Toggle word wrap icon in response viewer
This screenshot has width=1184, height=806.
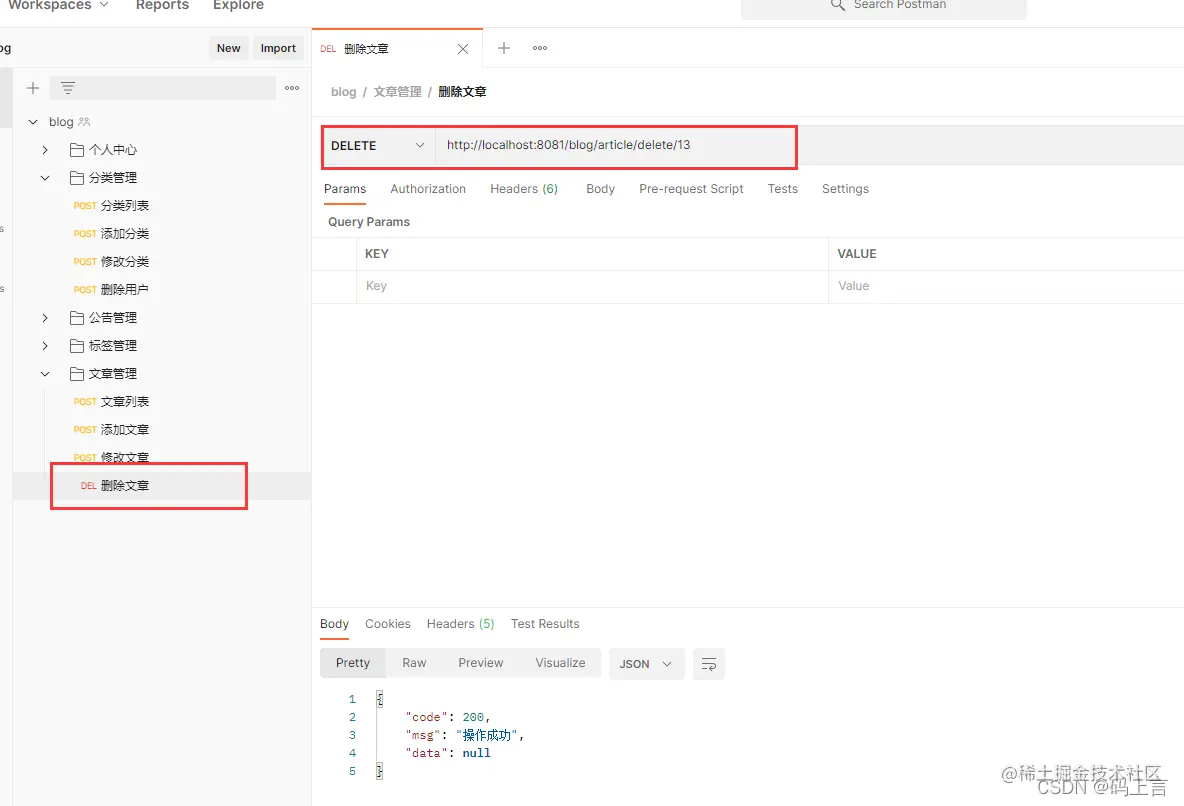(x=709, y=664)
